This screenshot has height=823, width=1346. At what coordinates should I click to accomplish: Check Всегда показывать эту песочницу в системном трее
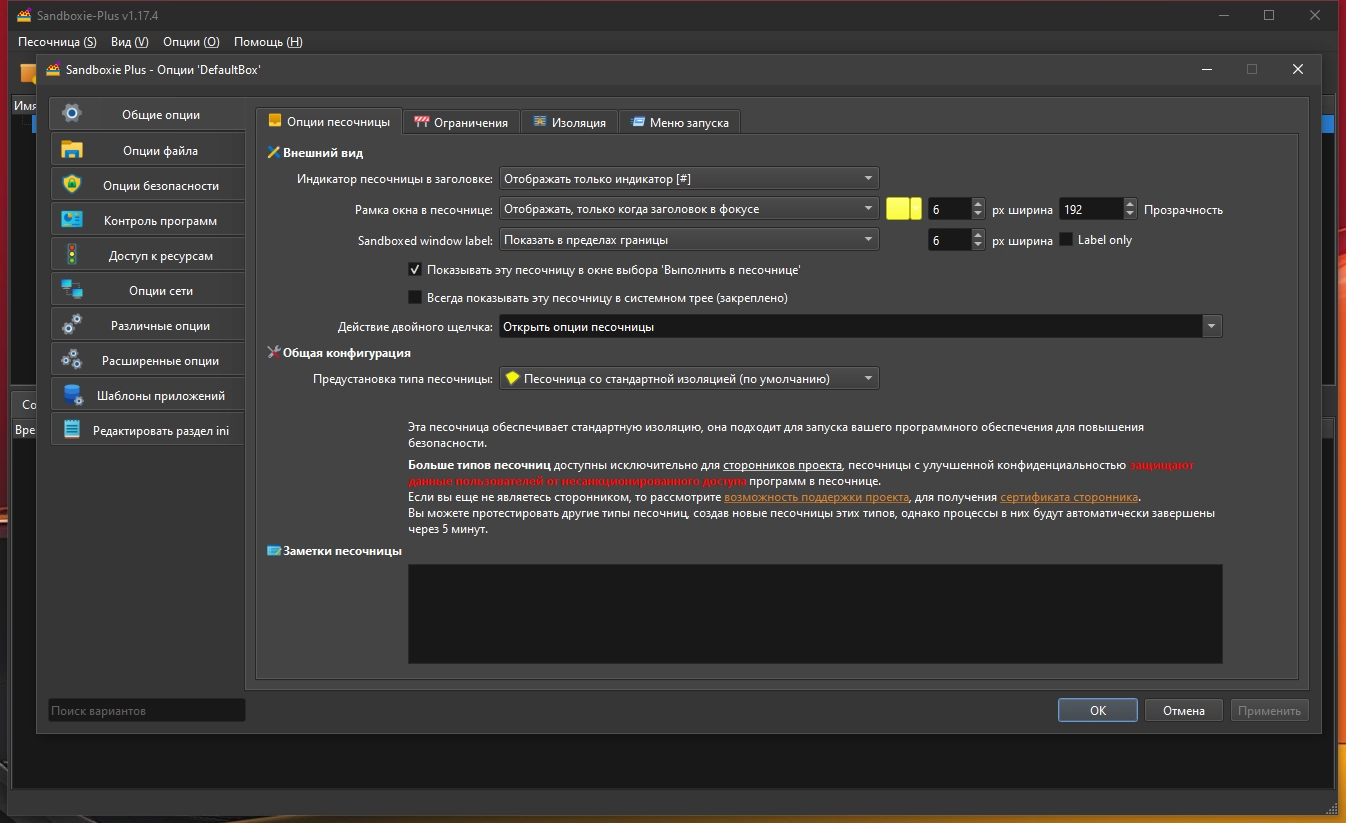point(415,297)
